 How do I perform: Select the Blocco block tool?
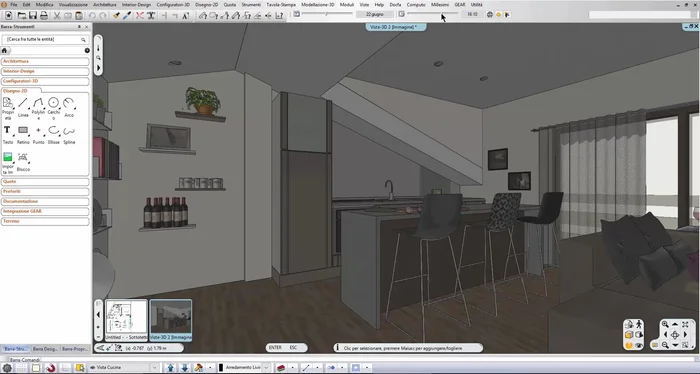point(23,162)
